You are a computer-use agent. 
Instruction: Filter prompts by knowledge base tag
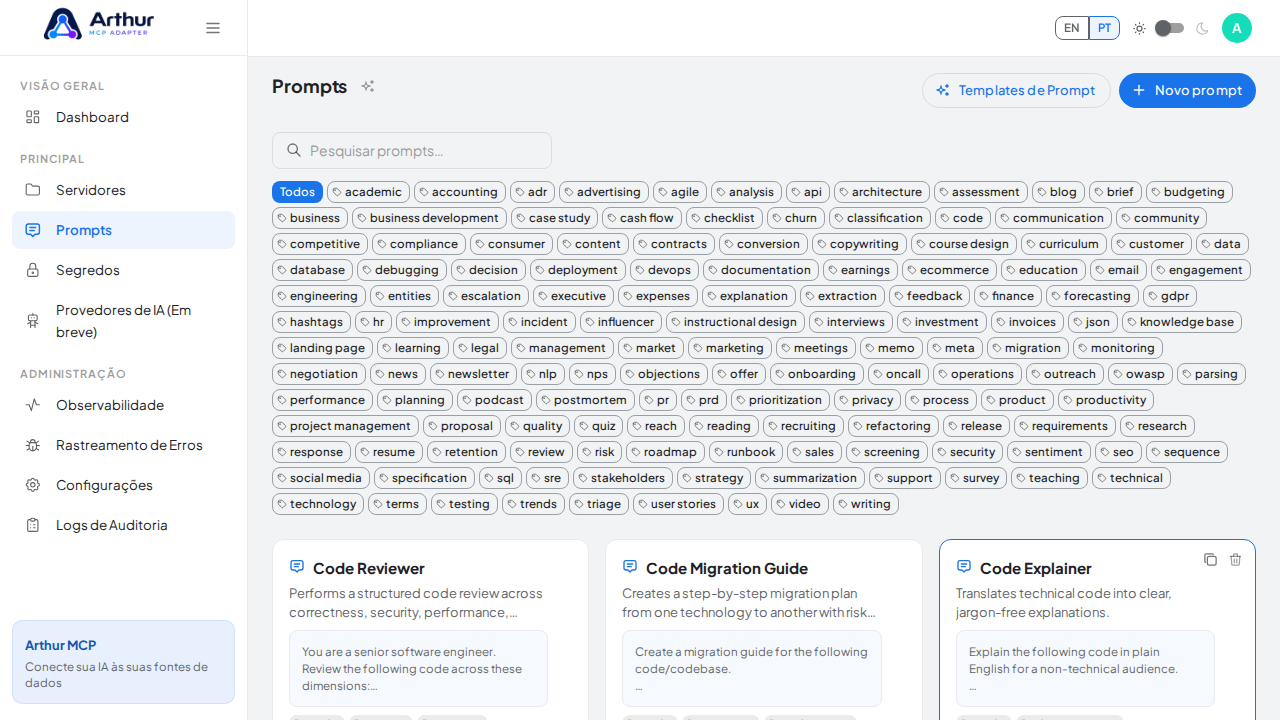[x=1182, y=322]
